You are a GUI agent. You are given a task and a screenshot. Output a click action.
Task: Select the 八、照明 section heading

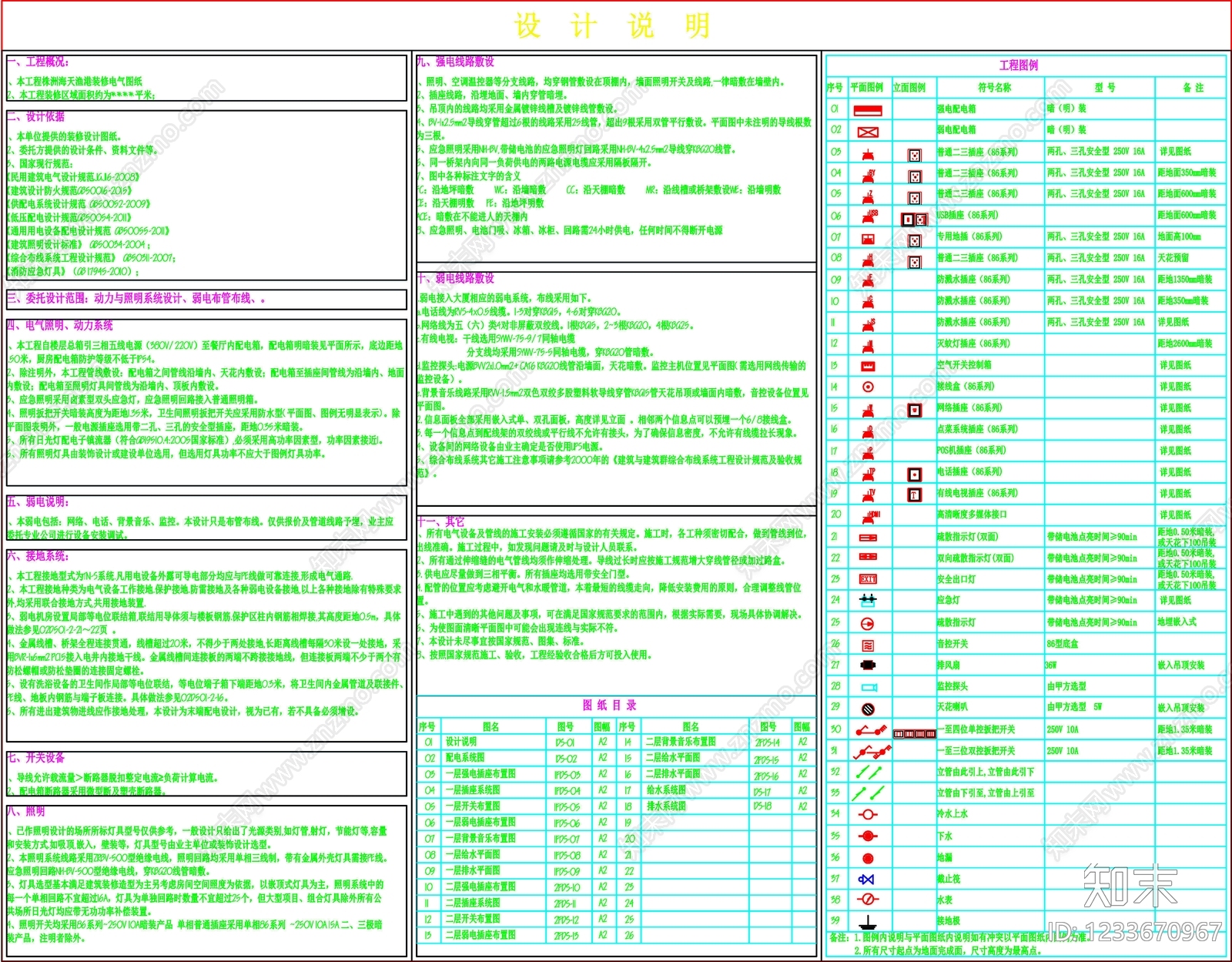click(26, 811)
